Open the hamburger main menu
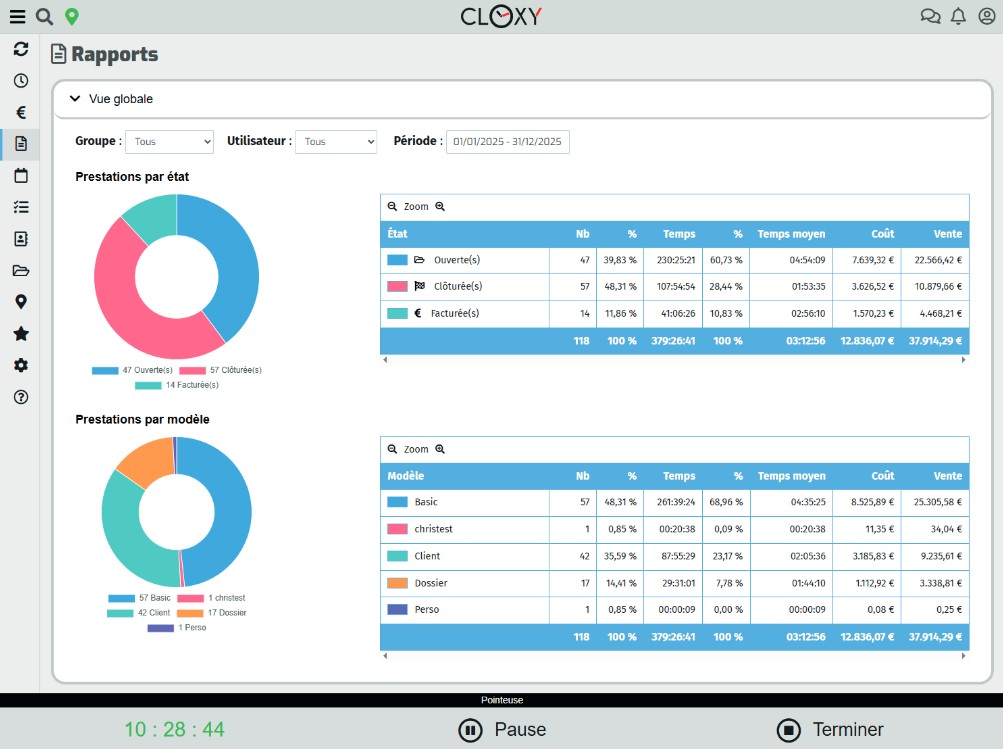The image size is (1003, 749). tap(17, 16)
